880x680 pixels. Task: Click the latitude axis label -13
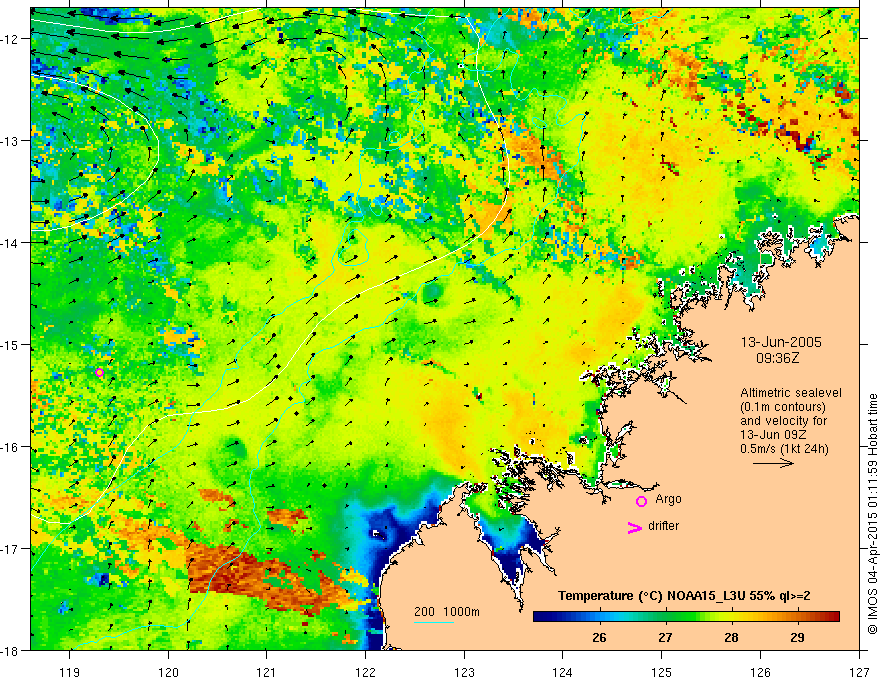click(11, 141)
